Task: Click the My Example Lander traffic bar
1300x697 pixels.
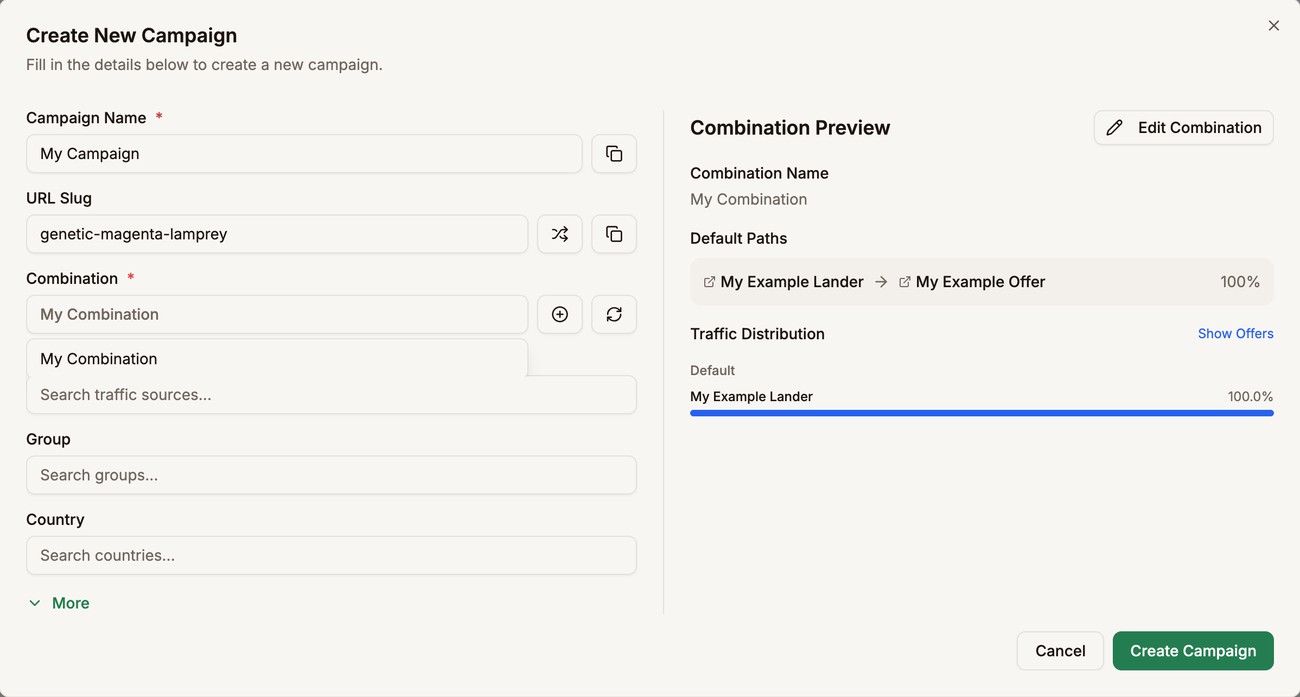Action: pos(982,413)
